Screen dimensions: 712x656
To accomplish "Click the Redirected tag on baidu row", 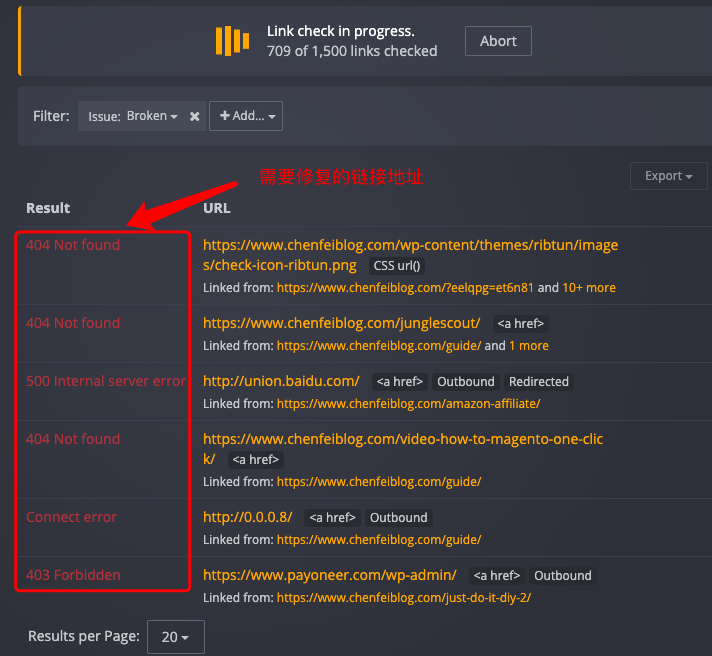I will pos(539,382).
